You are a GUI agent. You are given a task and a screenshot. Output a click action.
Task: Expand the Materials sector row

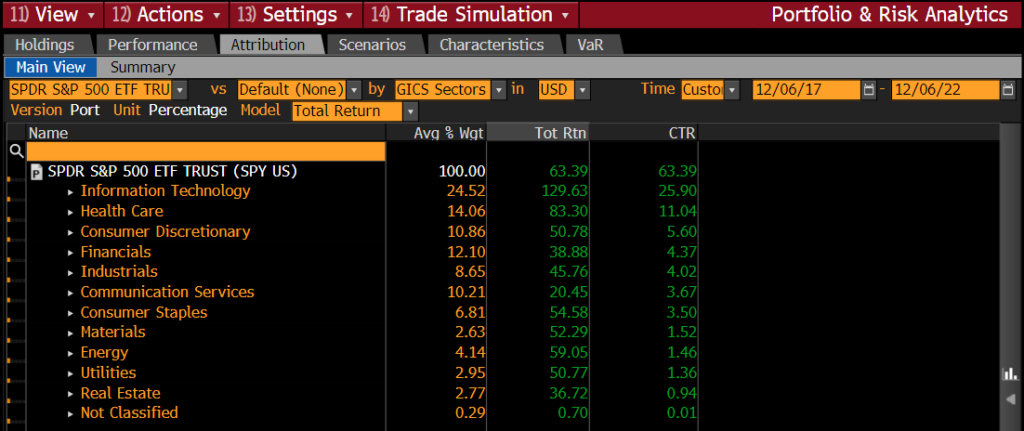coord(71,333)
